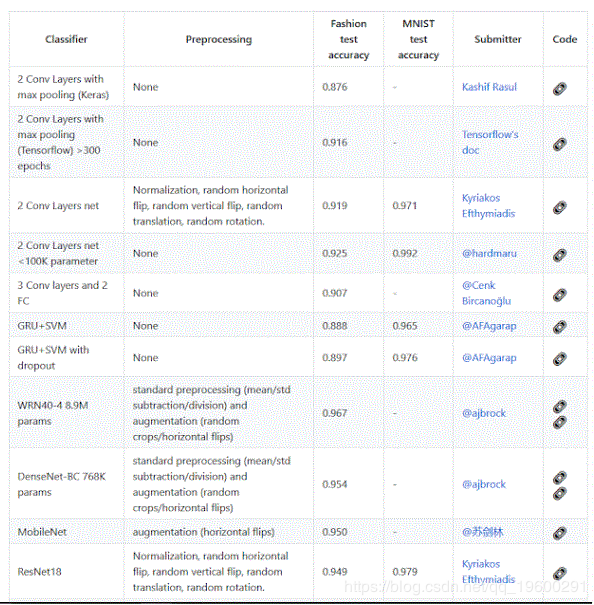Open code link icon for MobileNet row

point(560,533)
